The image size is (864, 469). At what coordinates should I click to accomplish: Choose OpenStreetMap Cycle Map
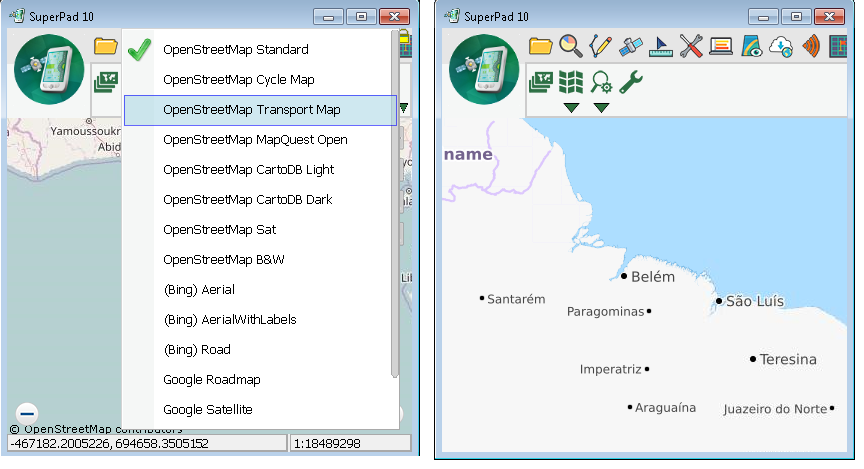click(260, 80)
